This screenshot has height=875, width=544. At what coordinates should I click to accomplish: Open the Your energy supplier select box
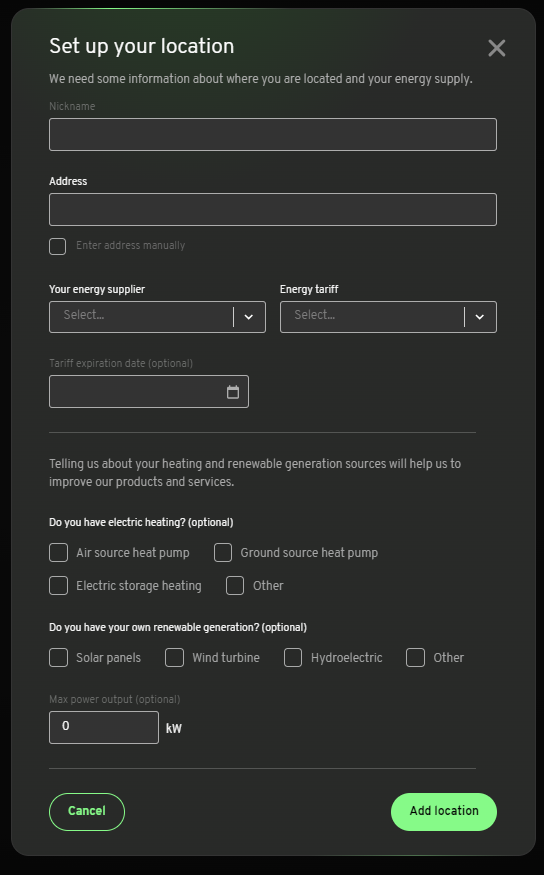click(x=157, y=317)
